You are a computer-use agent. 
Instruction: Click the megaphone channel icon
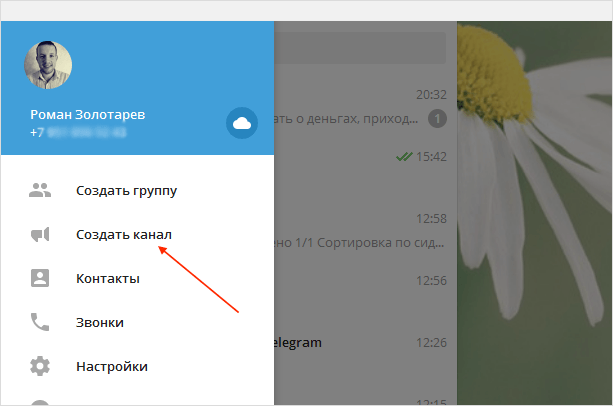40,234
